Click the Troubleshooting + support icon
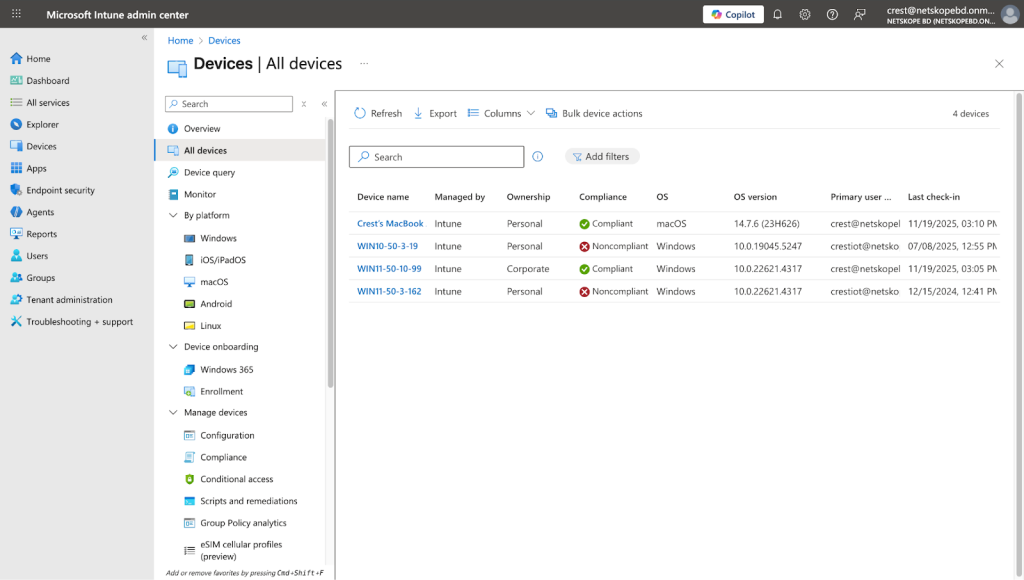Image resolution: width=1024 pixels, height=580 pixels. point(16,321)
